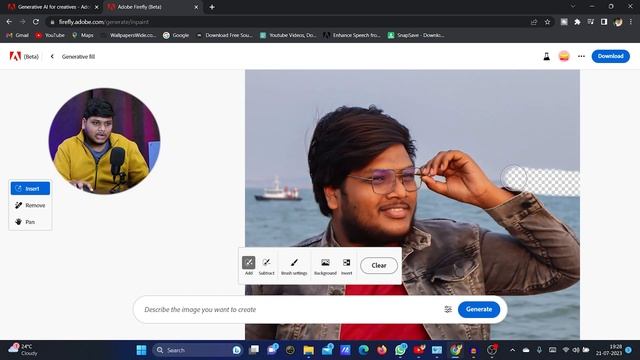Image resolution: width=640 pixels, height=360 pixels.
Task: Open the Maps bookmark
Action: (x=82, y=35)
